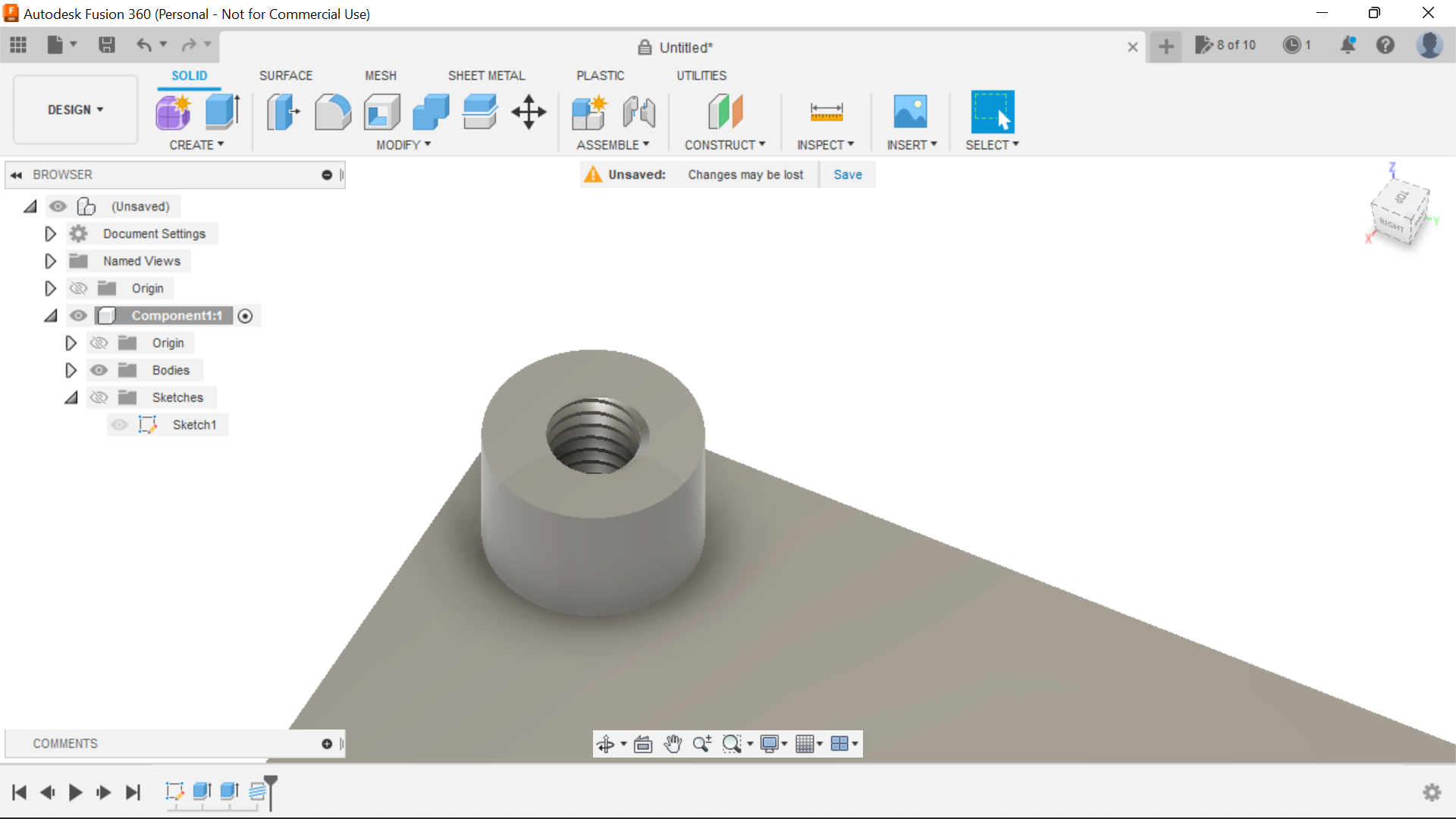Open the job status clock icon
The width and height of the screenshot is (1456, 819).
point(1292,45)
